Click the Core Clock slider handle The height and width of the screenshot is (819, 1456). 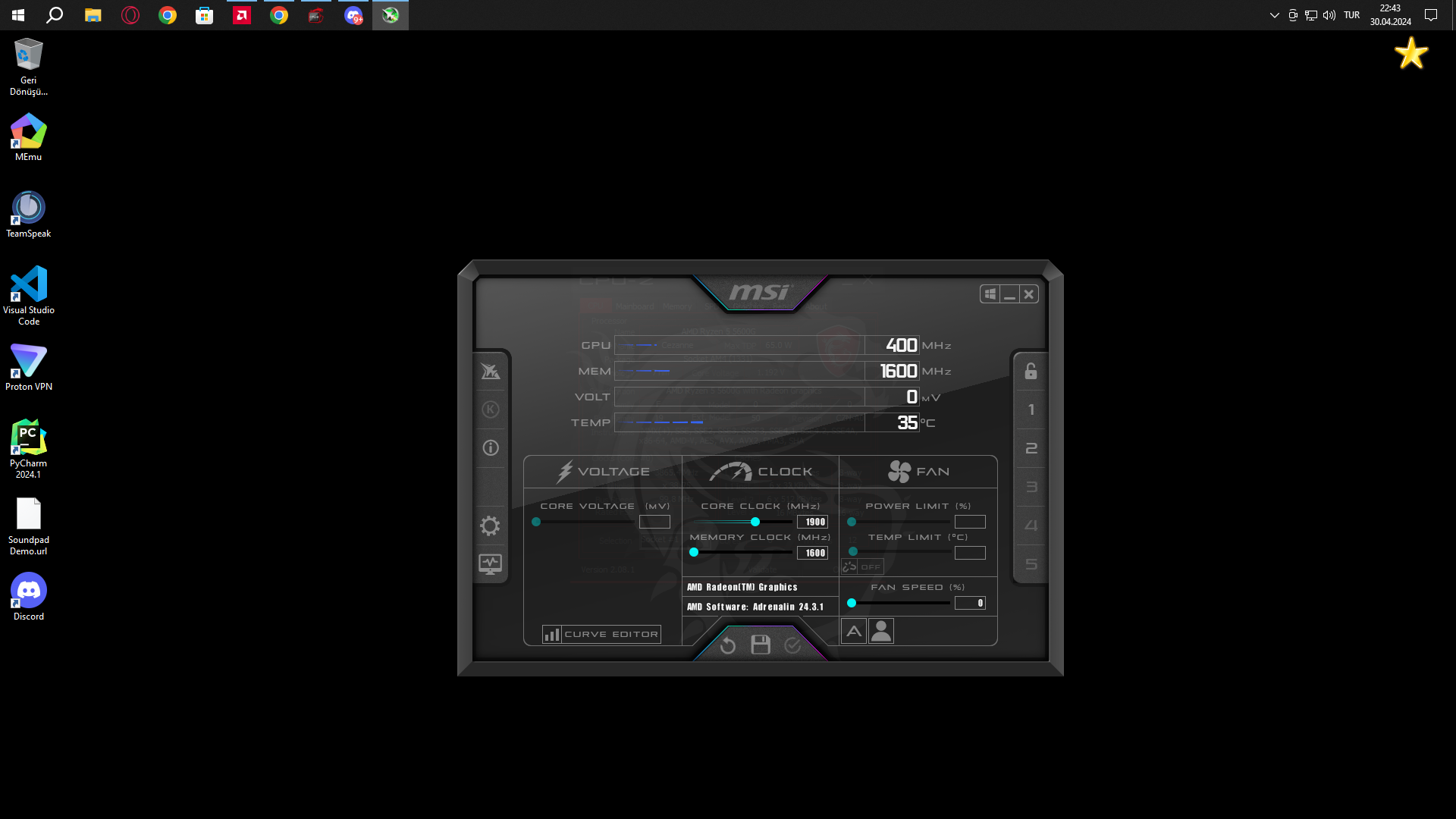(x=755, y=522)
